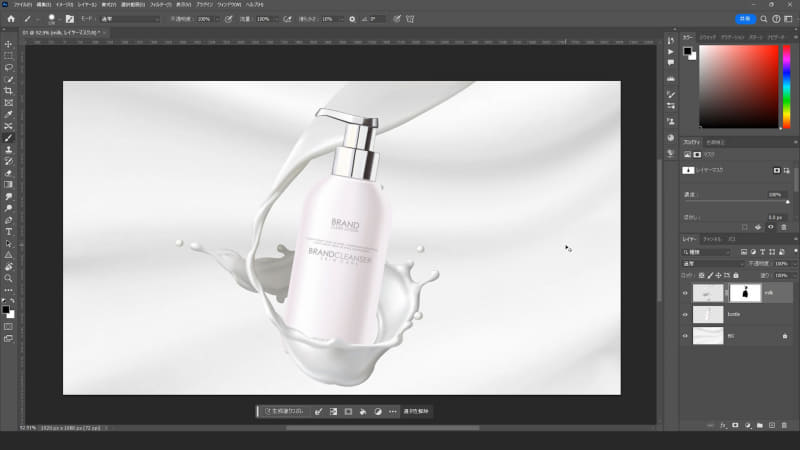This screenshot has width=800, height=450.
Task: Select the Eraser tool
Action: (9, 173)
